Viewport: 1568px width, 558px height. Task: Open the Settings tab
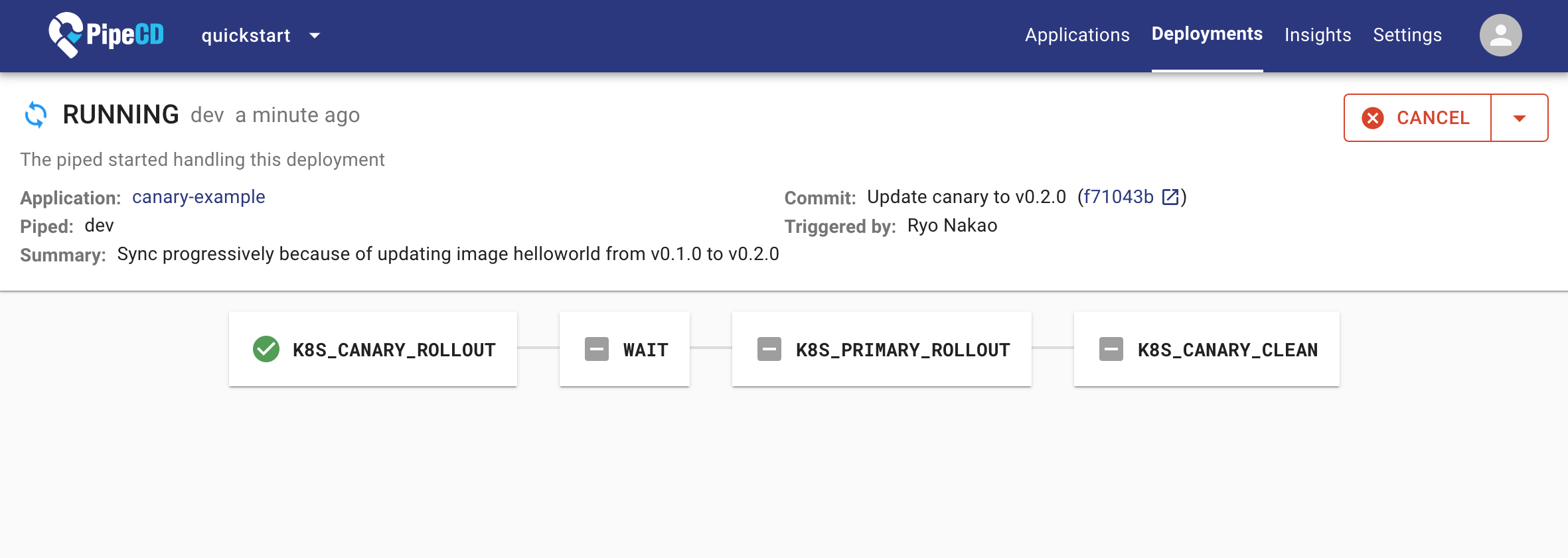pyautogui.click(x=1407, y=35)
